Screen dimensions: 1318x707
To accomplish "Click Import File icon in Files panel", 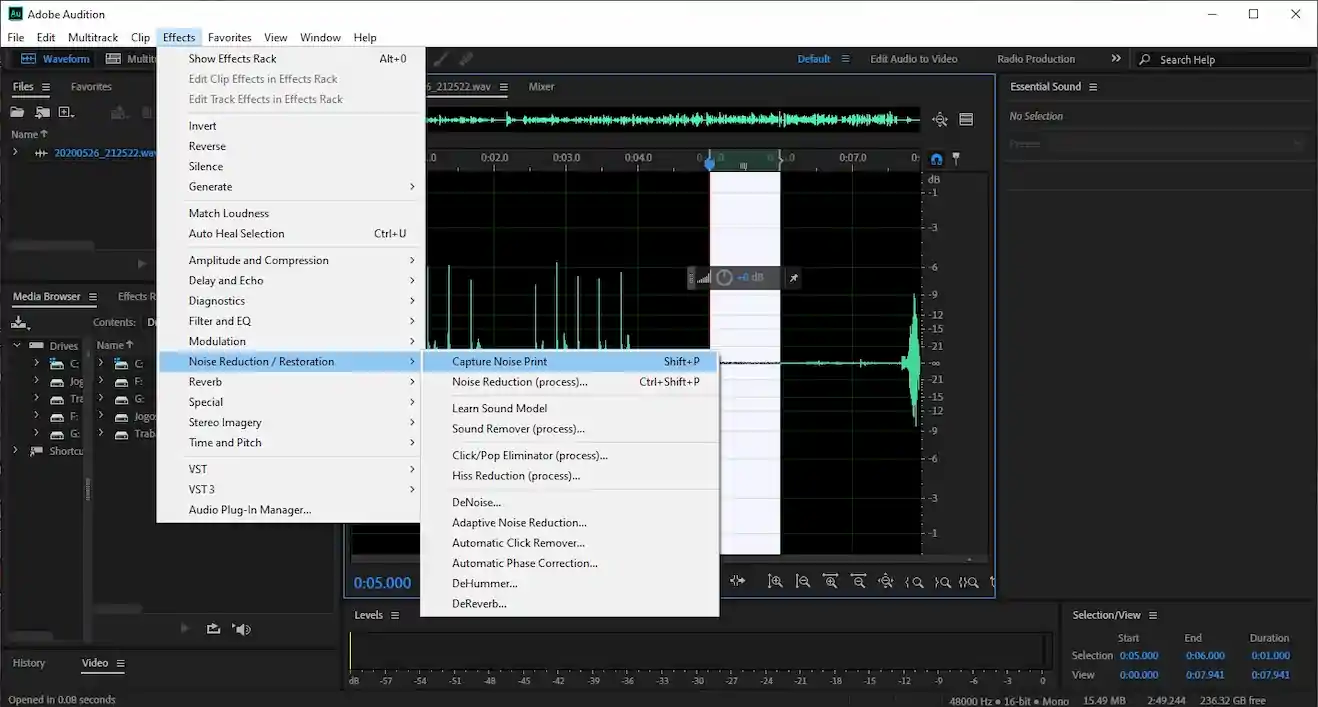I will (x=42, y=113).
